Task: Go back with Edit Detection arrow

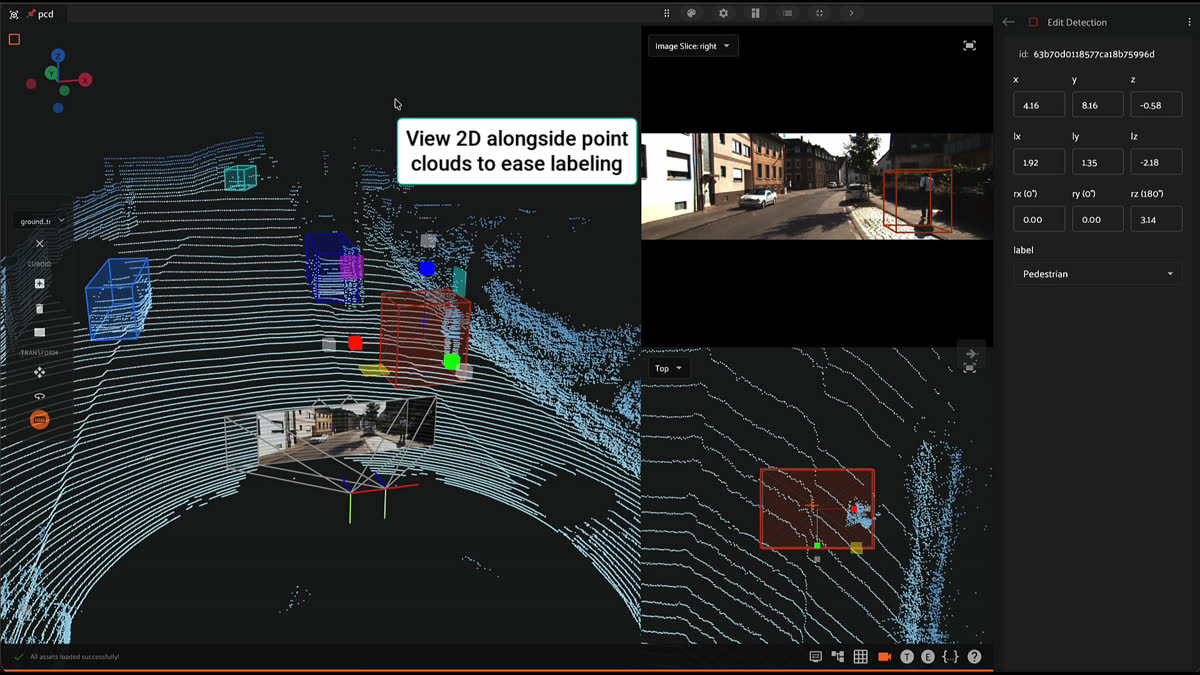Action: 1009,22
